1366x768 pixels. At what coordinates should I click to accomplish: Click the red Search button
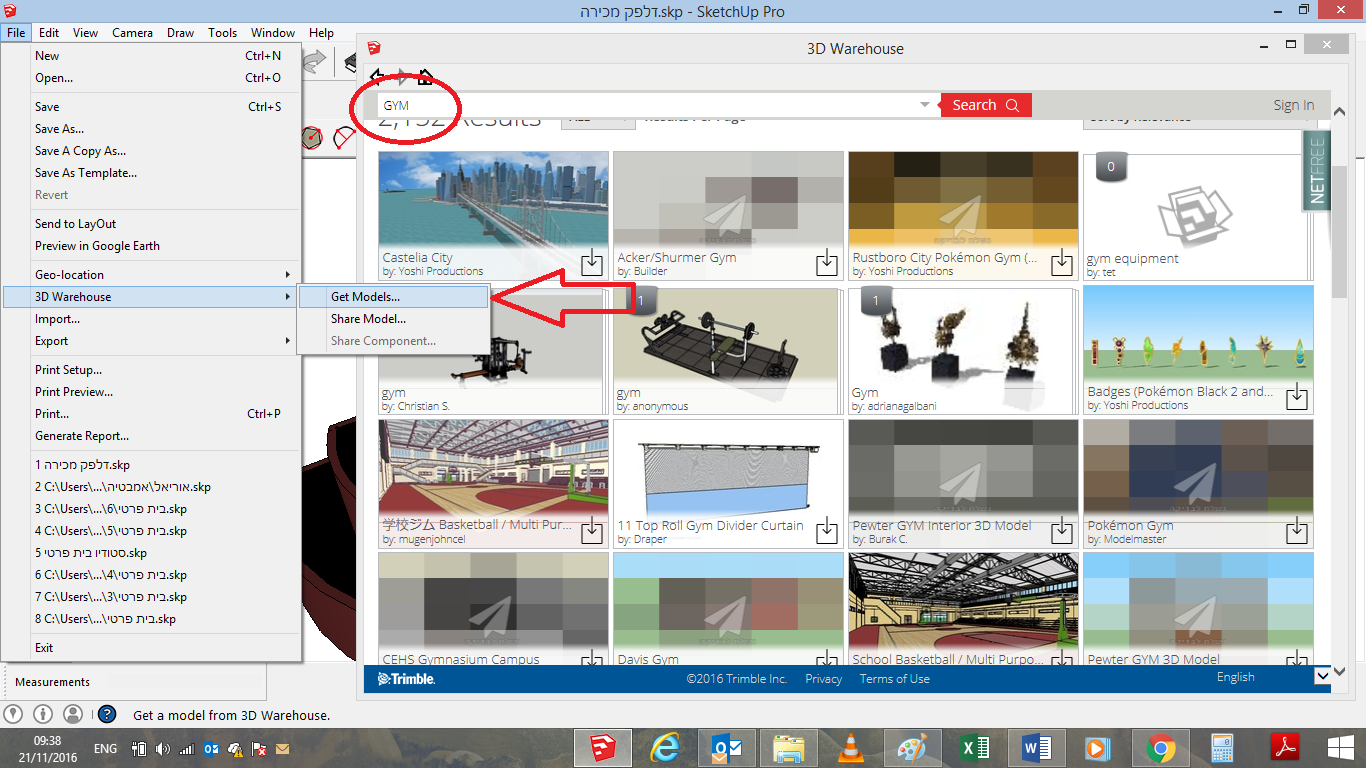tap(985, 105)
